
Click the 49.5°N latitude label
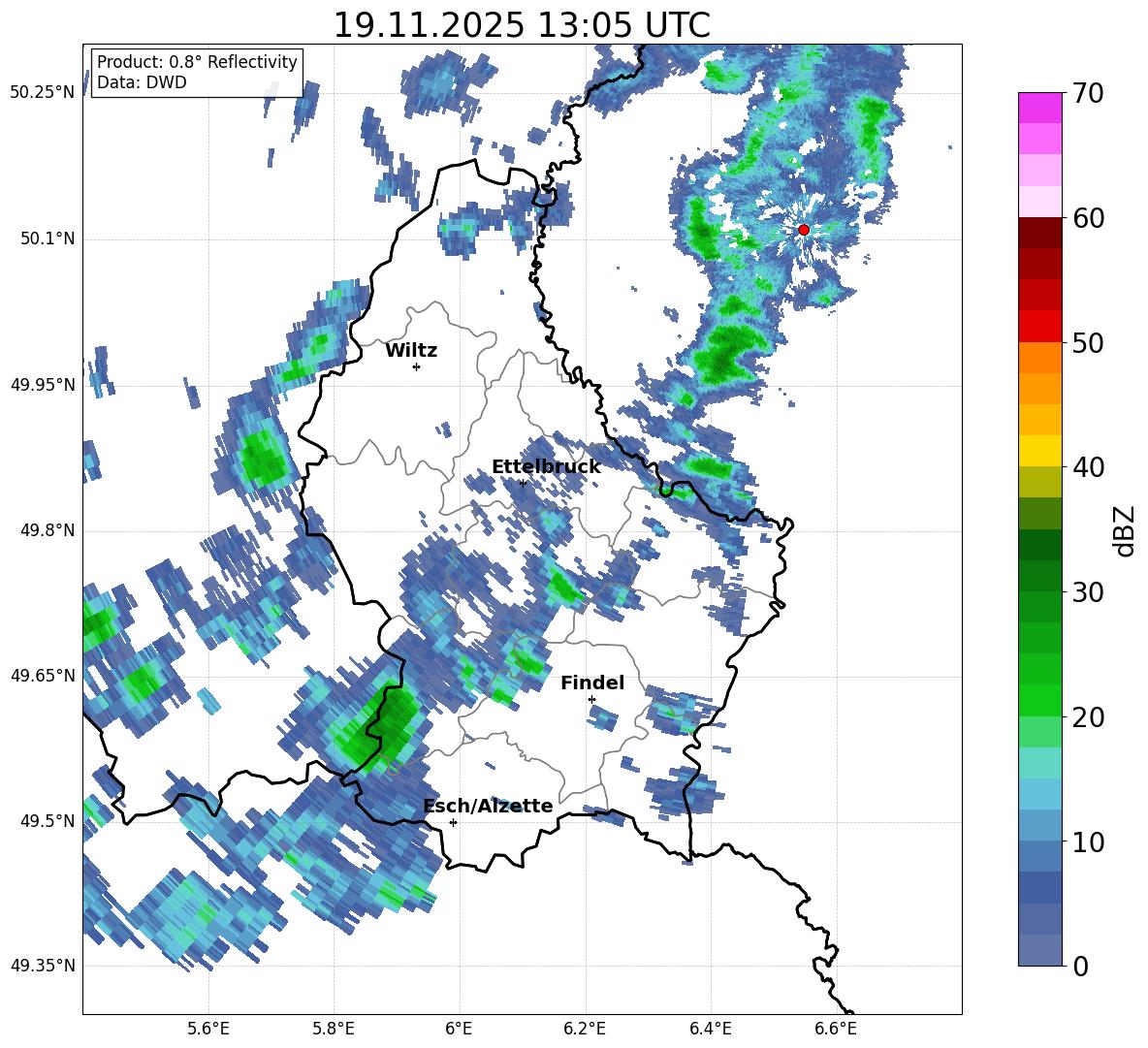tap(48, 820)
